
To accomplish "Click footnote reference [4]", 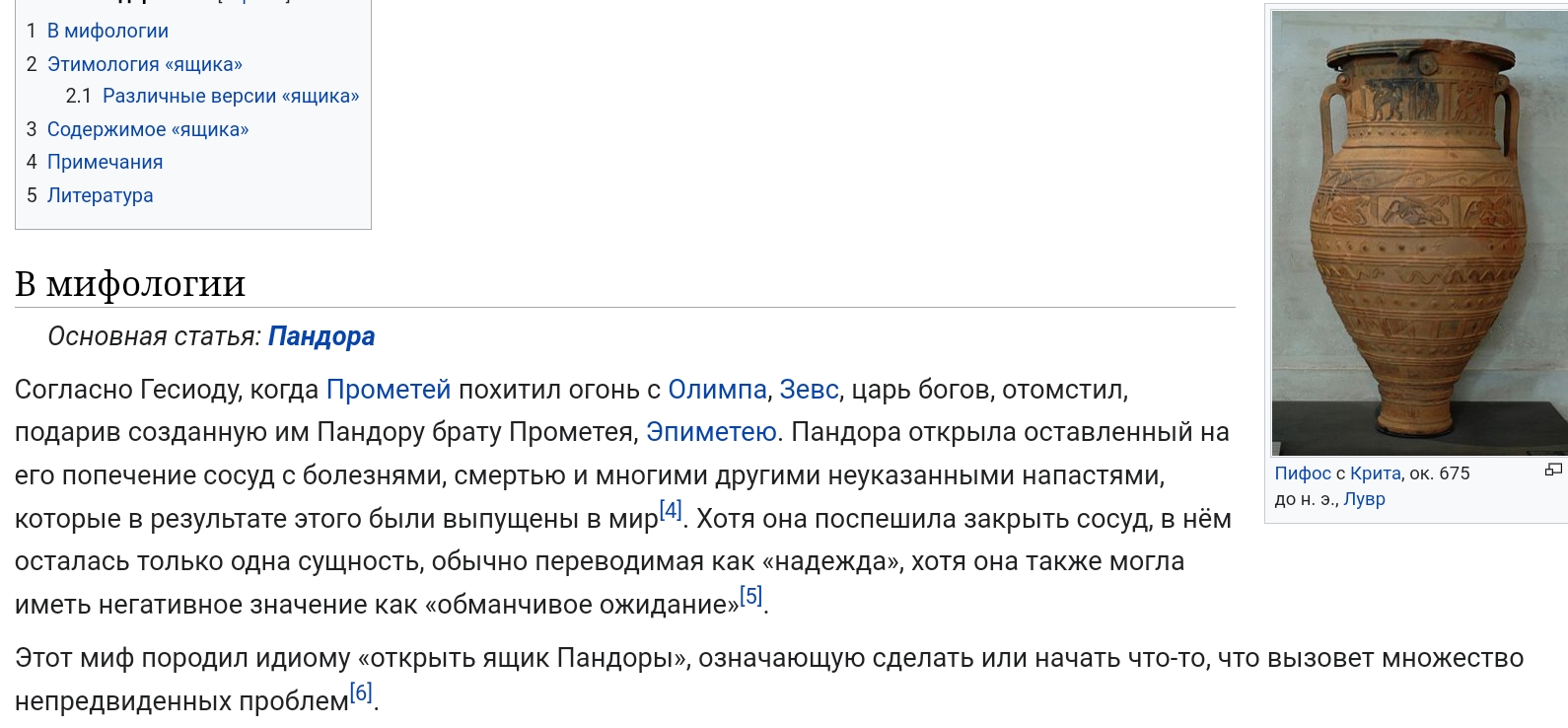I will point(671,510).
